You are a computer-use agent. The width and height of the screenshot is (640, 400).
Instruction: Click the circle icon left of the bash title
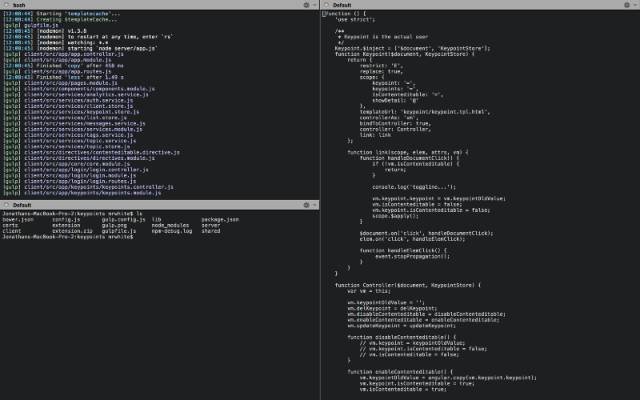pyautogui.click(x=6, y=5)
